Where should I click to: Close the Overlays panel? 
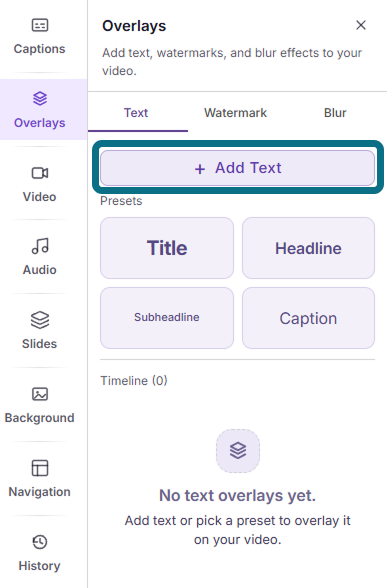pos(361,25)
